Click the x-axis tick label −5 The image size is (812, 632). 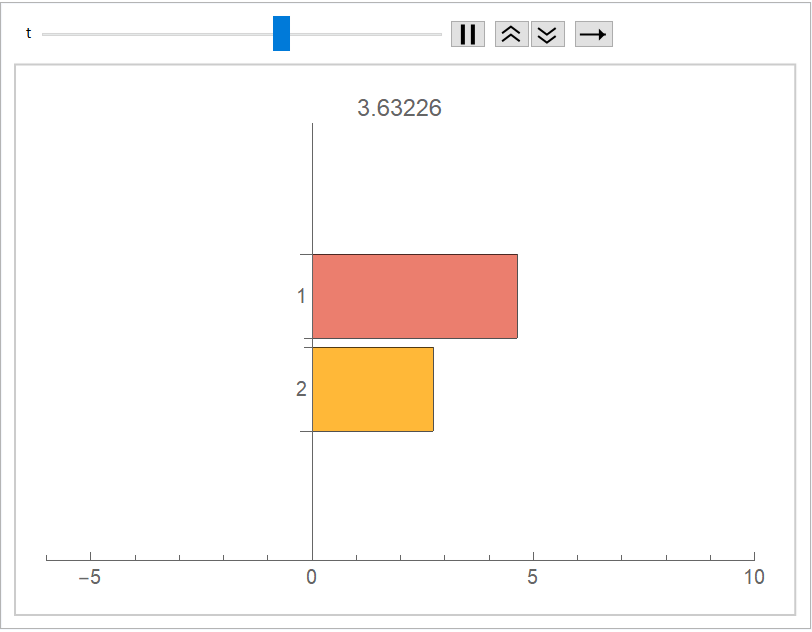tap(90, 577)
